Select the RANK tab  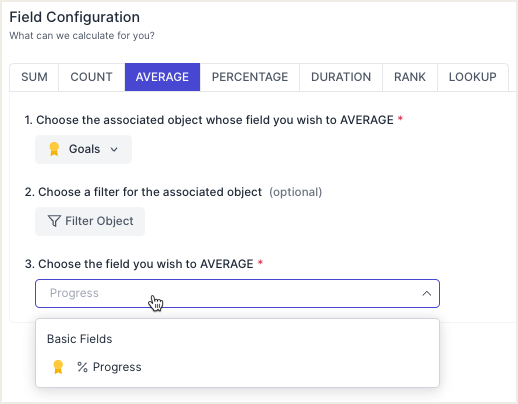(410, 77)
